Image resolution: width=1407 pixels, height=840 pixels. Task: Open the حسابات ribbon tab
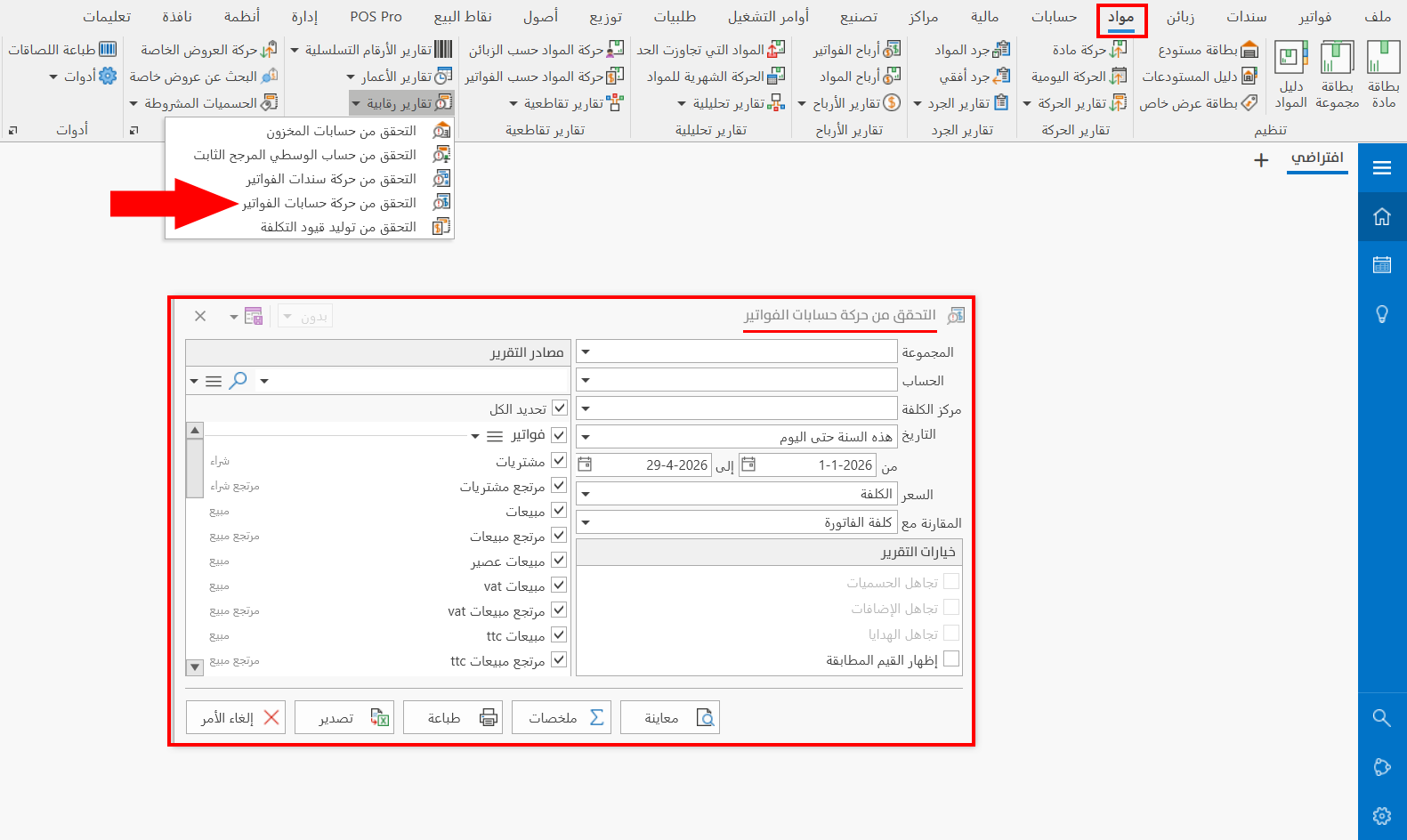[x=1055, y=17]
